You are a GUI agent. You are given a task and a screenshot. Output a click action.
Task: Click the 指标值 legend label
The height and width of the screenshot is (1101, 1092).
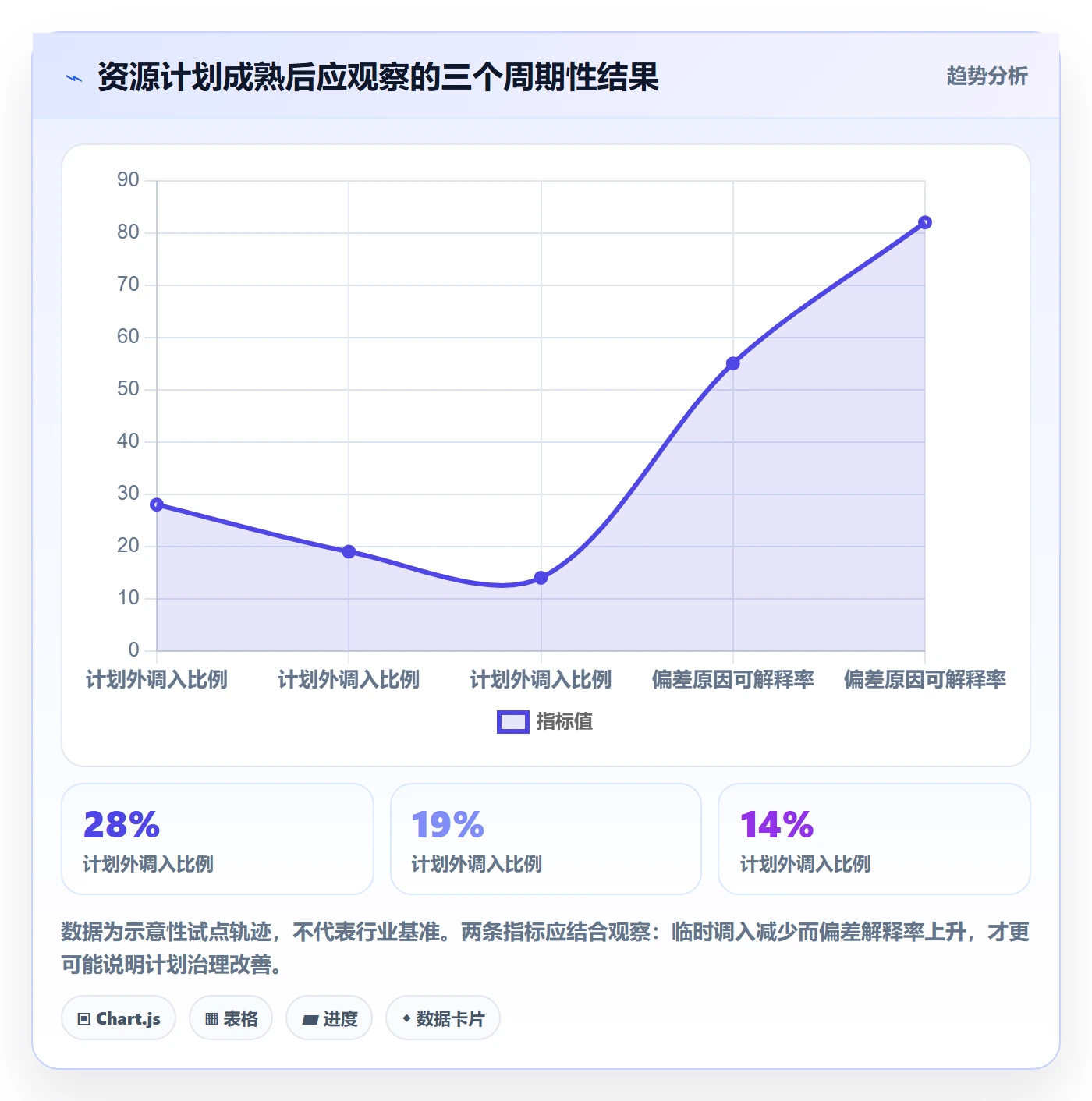[x=565, y=722]
